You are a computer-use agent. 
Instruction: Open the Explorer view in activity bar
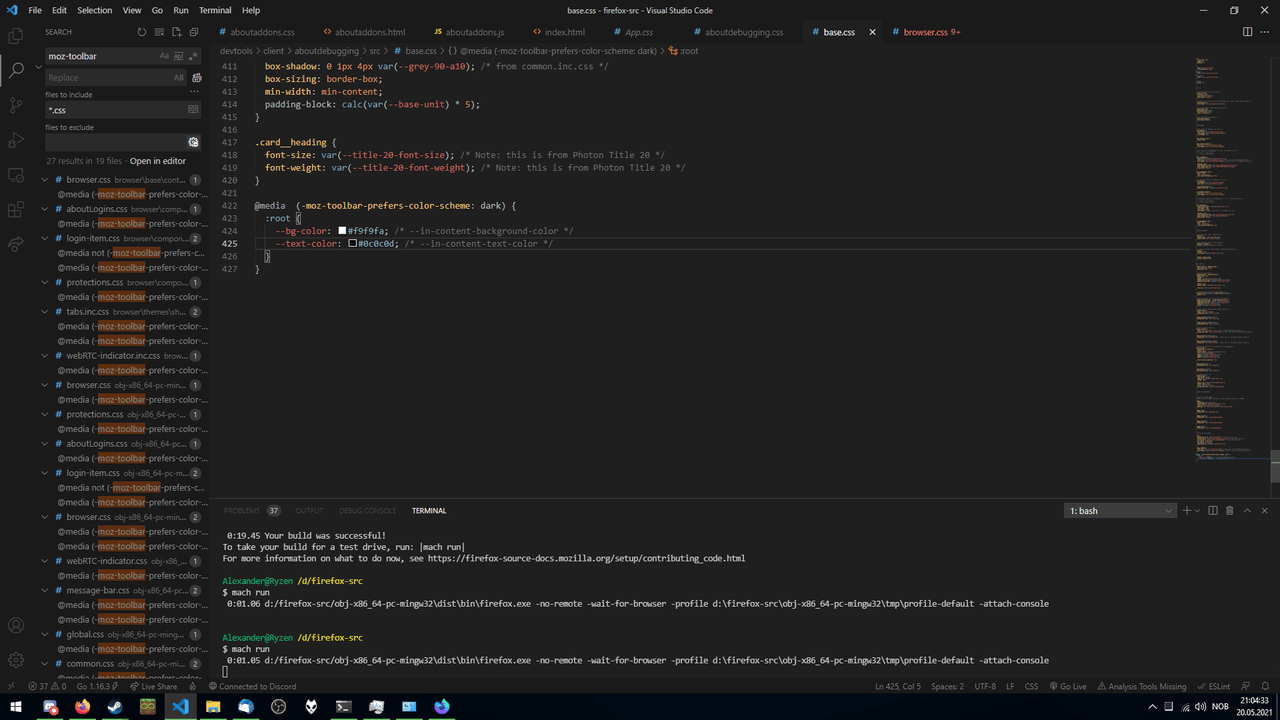[16, 36]
